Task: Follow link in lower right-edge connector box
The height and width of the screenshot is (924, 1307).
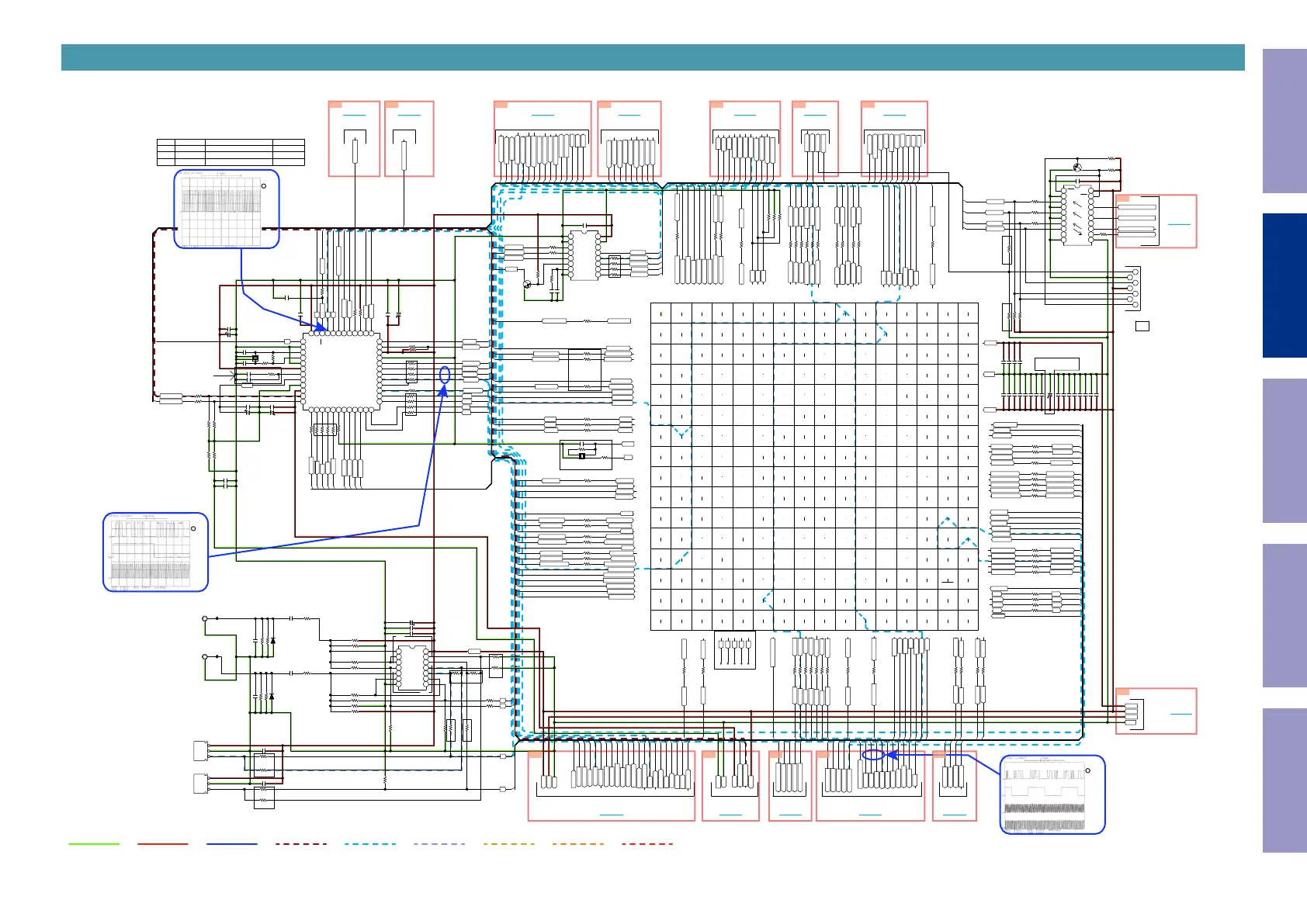Action: (x=1181, y=714)
